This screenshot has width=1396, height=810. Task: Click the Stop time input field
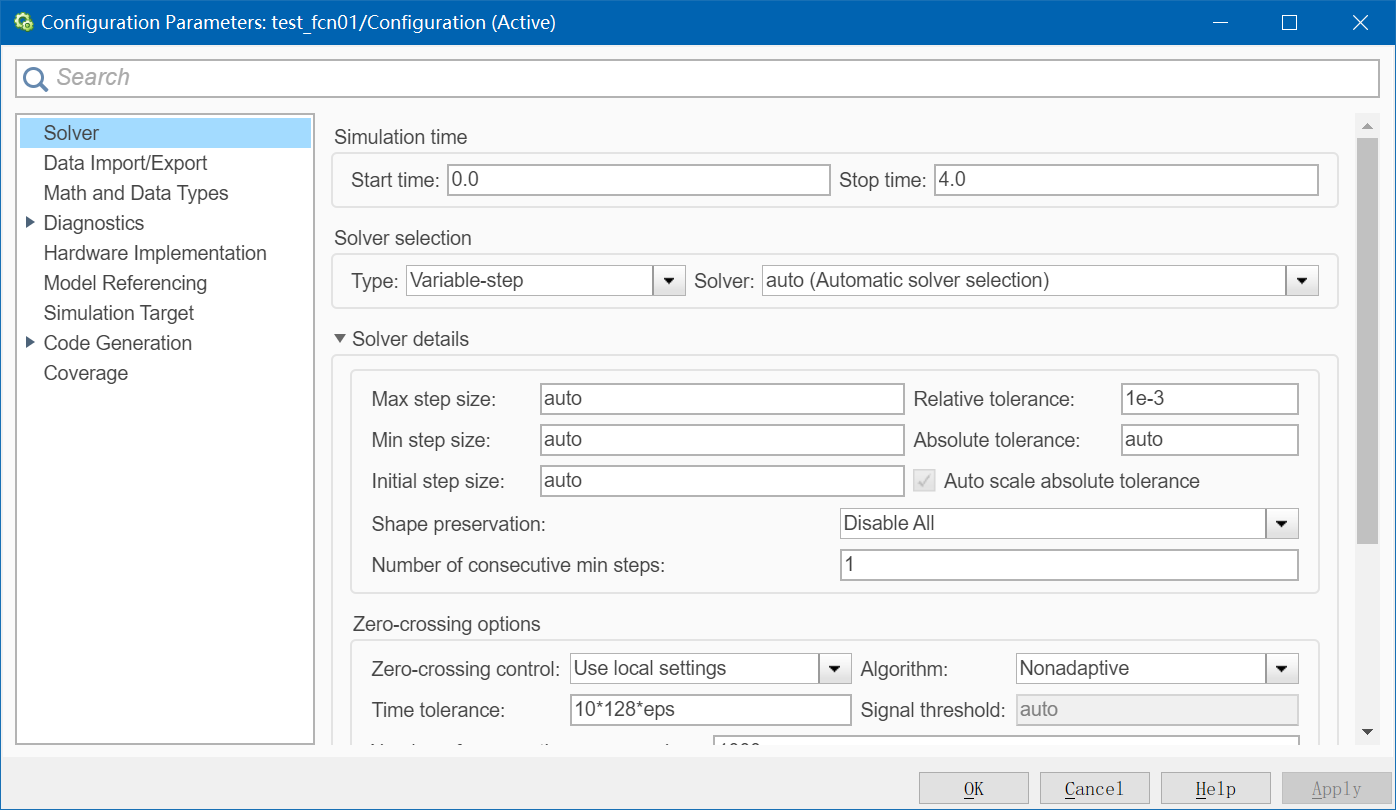1125,180
